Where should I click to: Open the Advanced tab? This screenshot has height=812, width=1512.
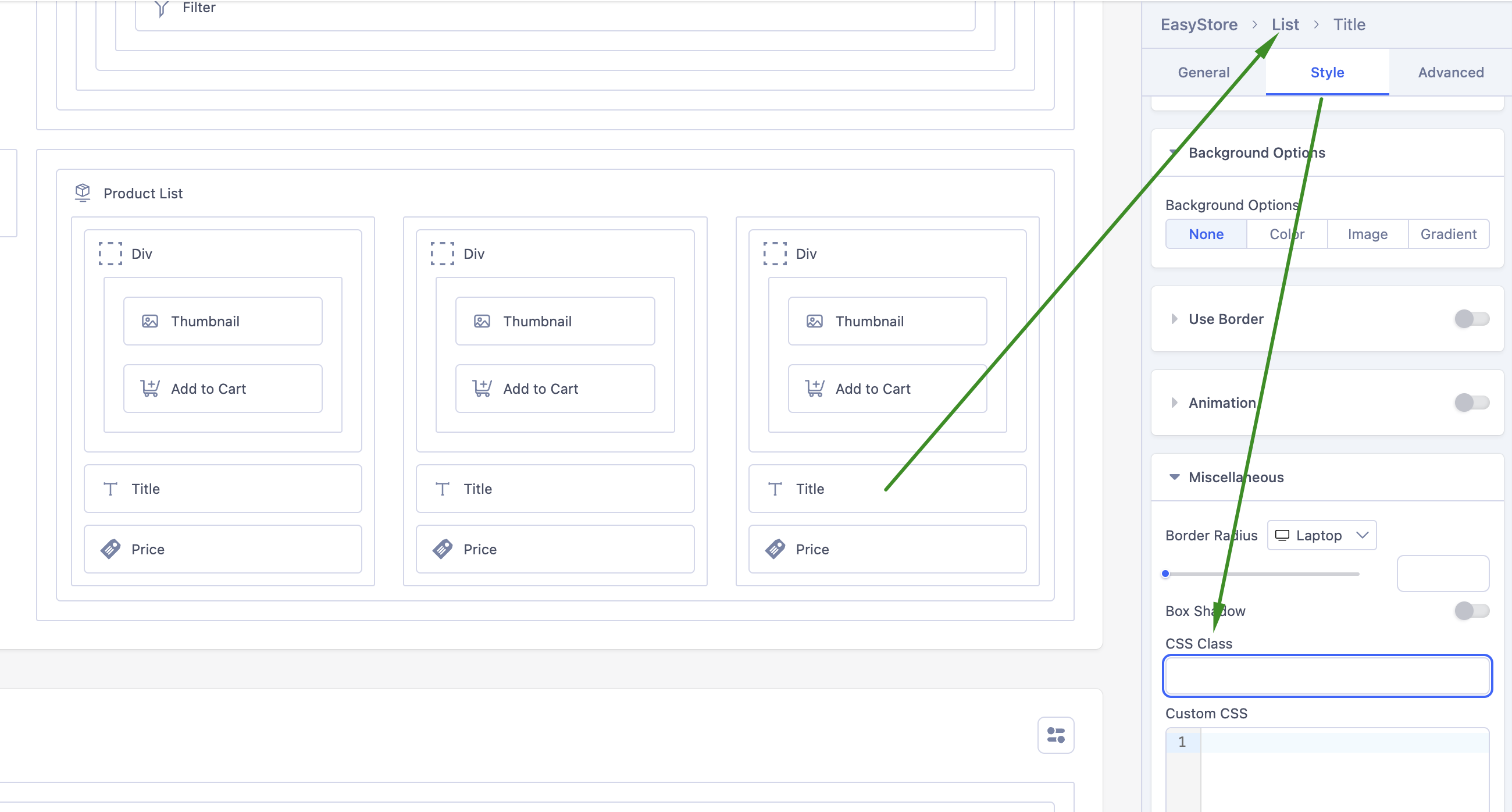[1450, 72]
